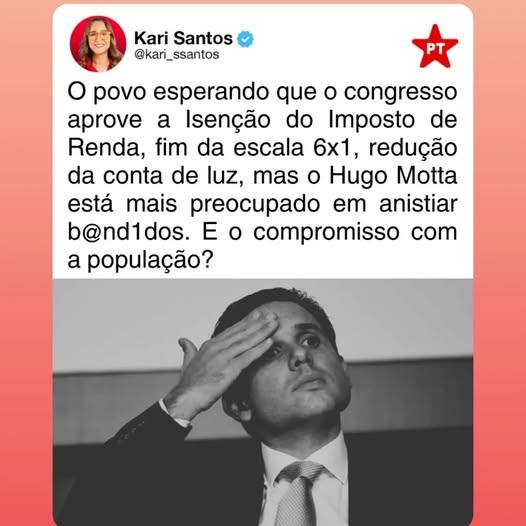Click the necktie in the photo
The height and width of the screenshot is (526, 526).
click(x=299, y=493)
